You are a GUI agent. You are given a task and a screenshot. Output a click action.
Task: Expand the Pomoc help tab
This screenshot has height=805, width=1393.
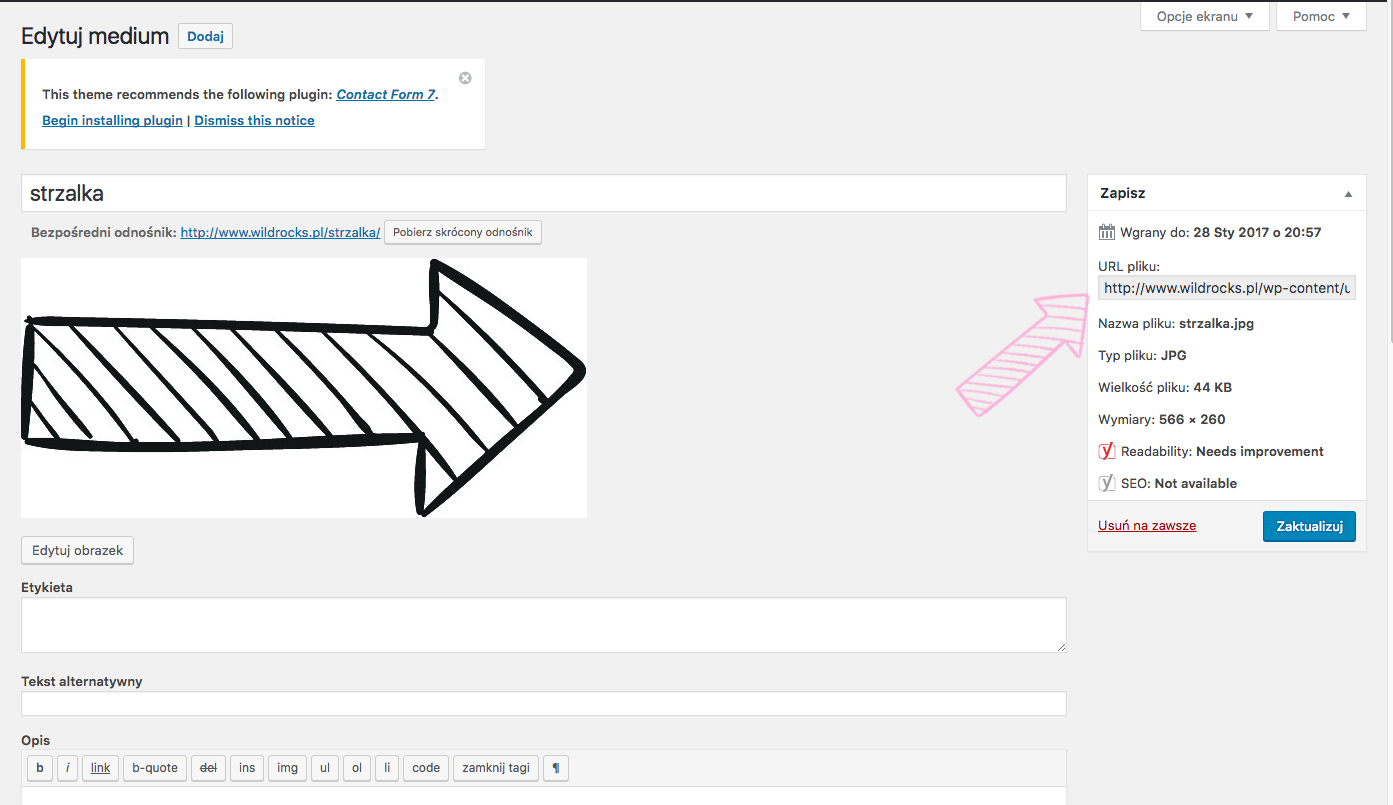[x=1321, y=16]
